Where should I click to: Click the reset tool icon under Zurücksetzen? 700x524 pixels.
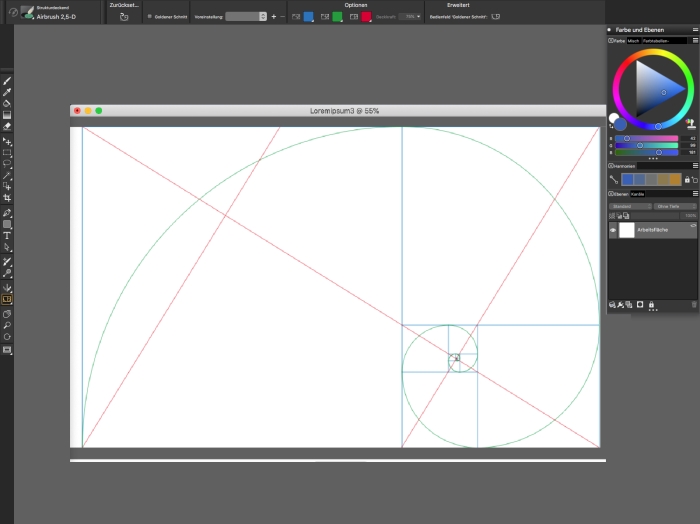(124, 17)
